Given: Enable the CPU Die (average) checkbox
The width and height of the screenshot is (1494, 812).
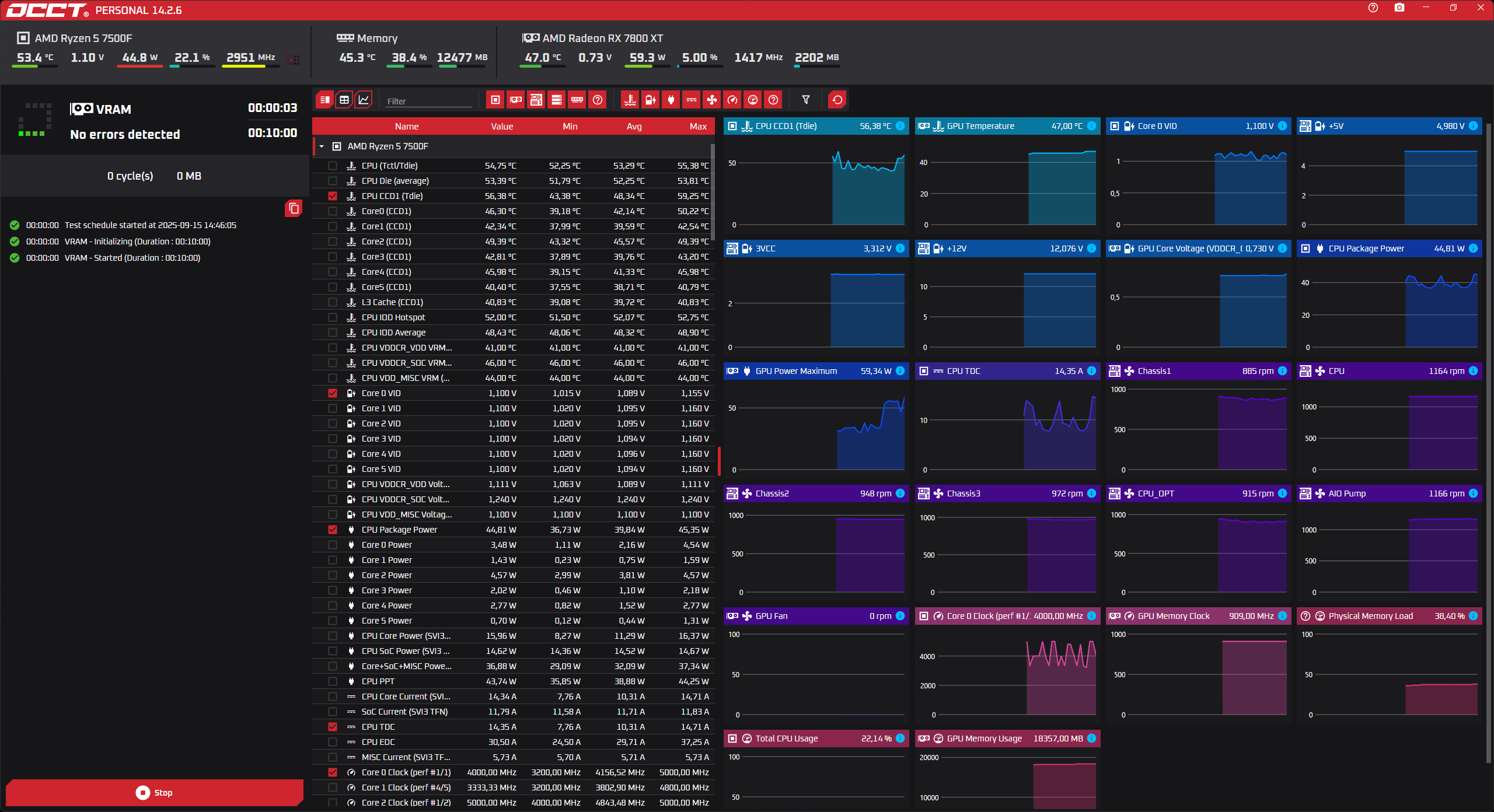Looking at the screenshot, I should [x=333, y=181].
